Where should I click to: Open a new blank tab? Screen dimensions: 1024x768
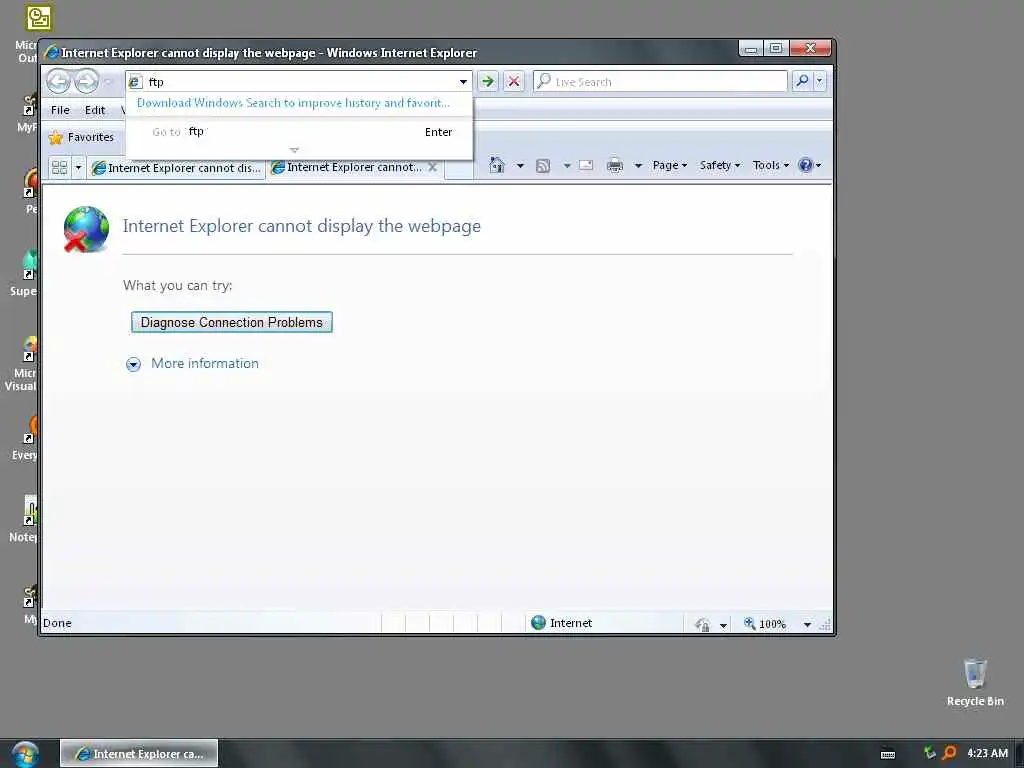pos(459,168)
